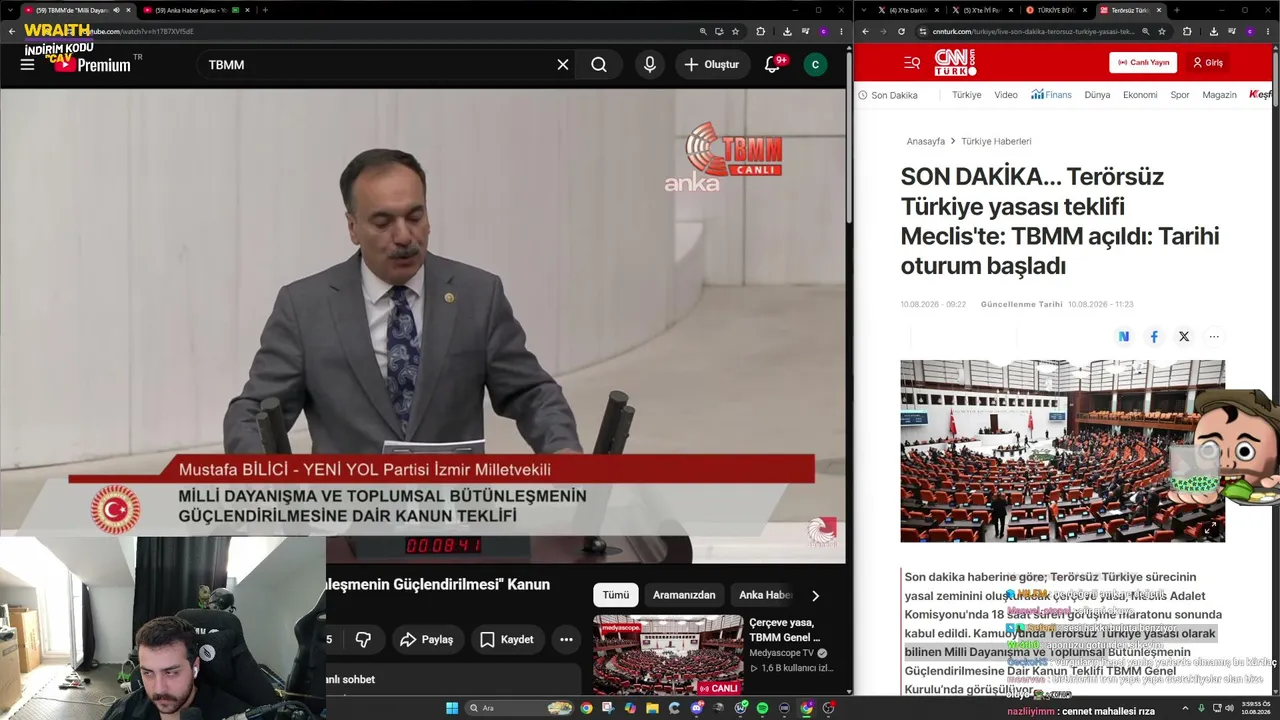This screenshot has width=1280, height=720.
Task: Open Chrome three-dot menu in YouTube browser window
Action: 841,31
